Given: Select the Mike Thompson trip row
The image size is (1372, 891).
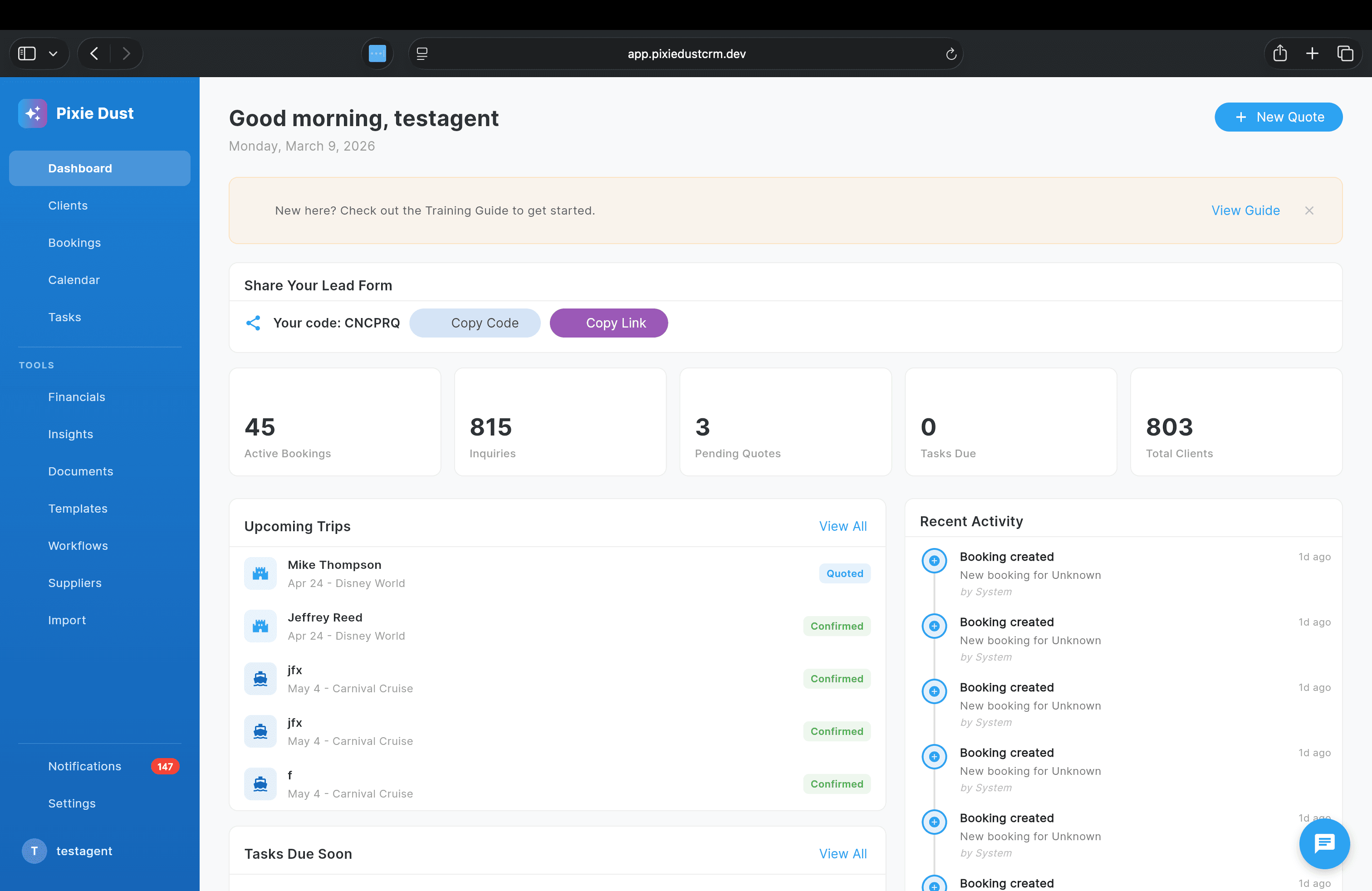Looking at the screenshot, I should tap(558, 573).
